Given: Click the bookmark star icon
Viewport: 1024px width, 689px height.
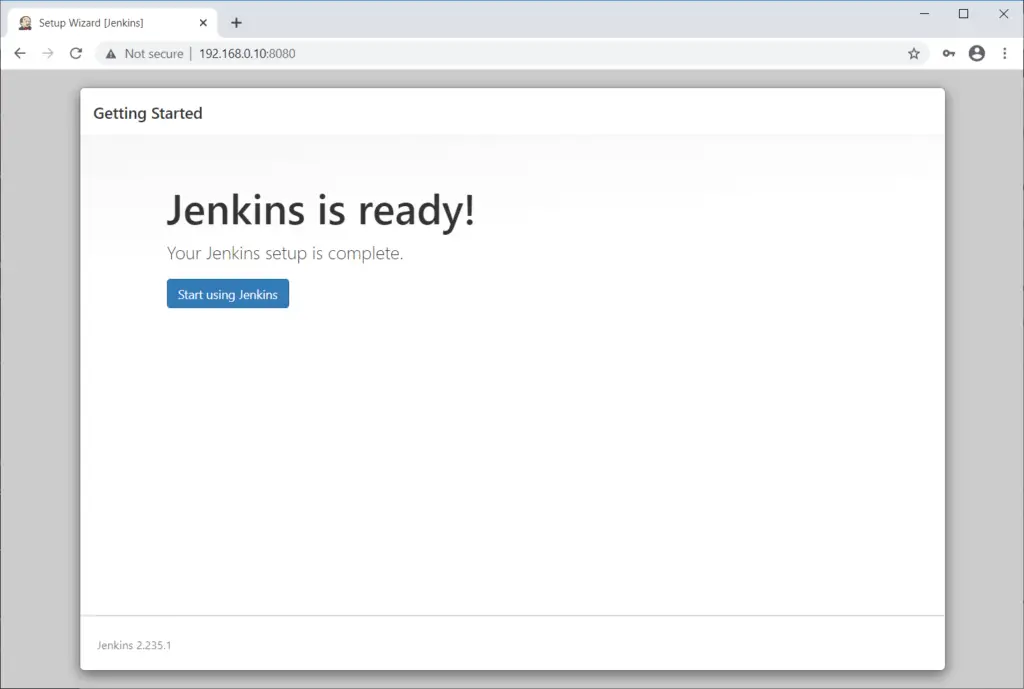Looking at the screenshot, I should point(913,53).
